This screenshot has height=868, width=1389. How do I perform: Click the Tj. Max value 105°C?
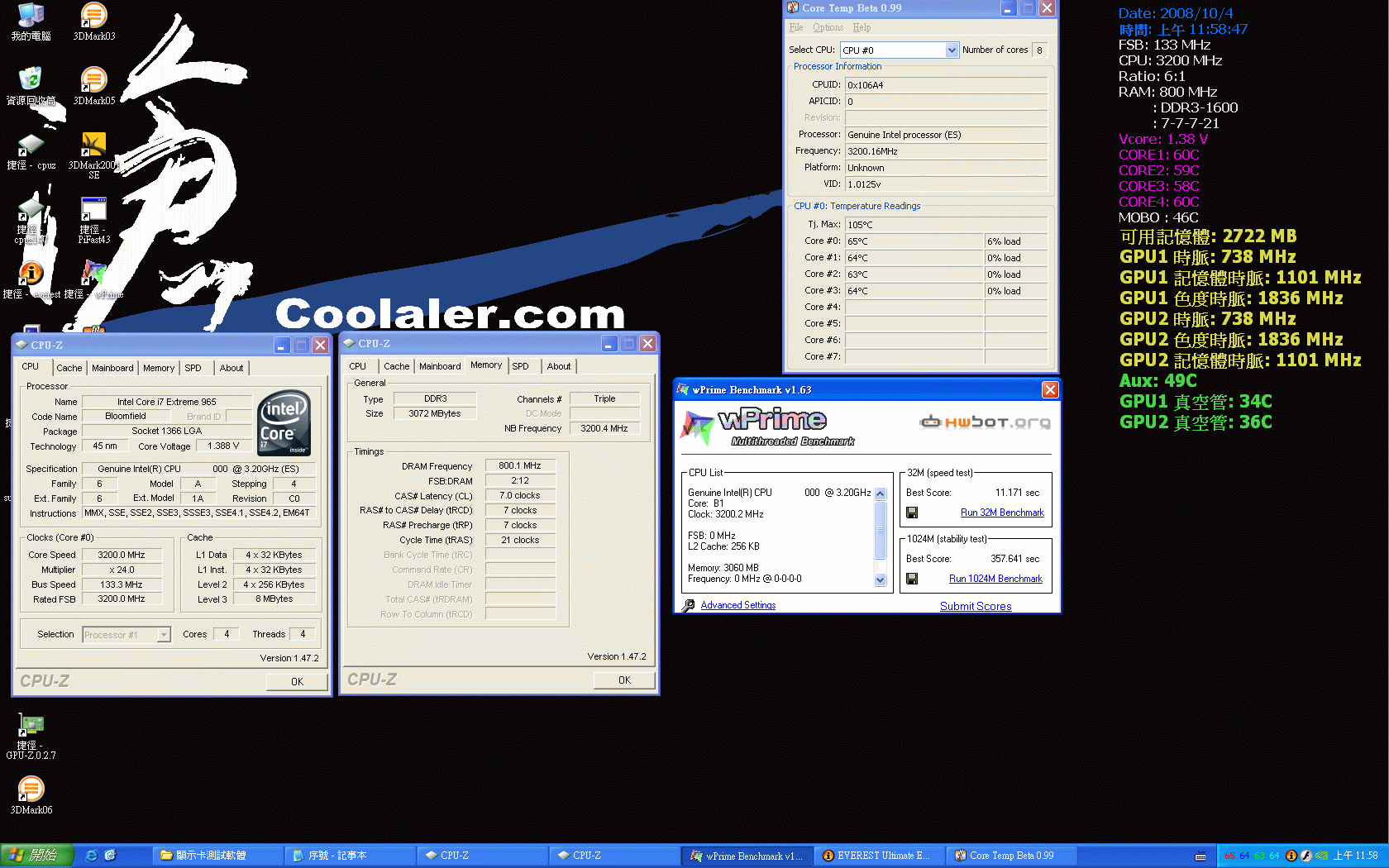(x=946, y=225)
